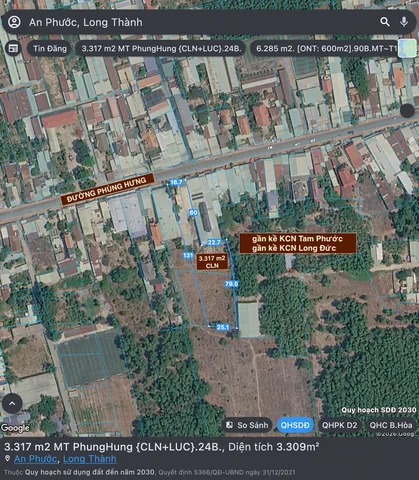Click the So Sánh compare button
419x480 pixels.
[x=247, y=425]
